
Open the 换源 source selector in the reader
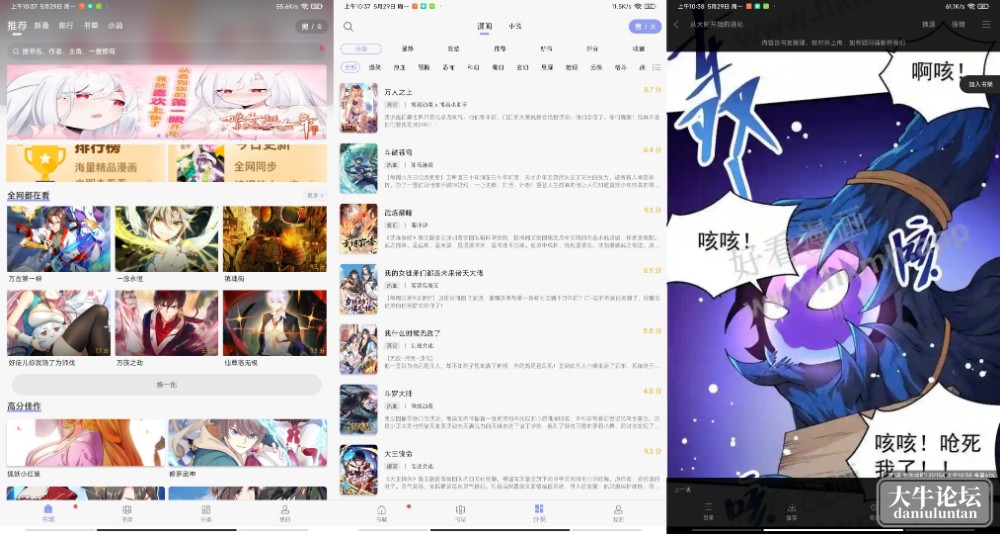point(928,24)
